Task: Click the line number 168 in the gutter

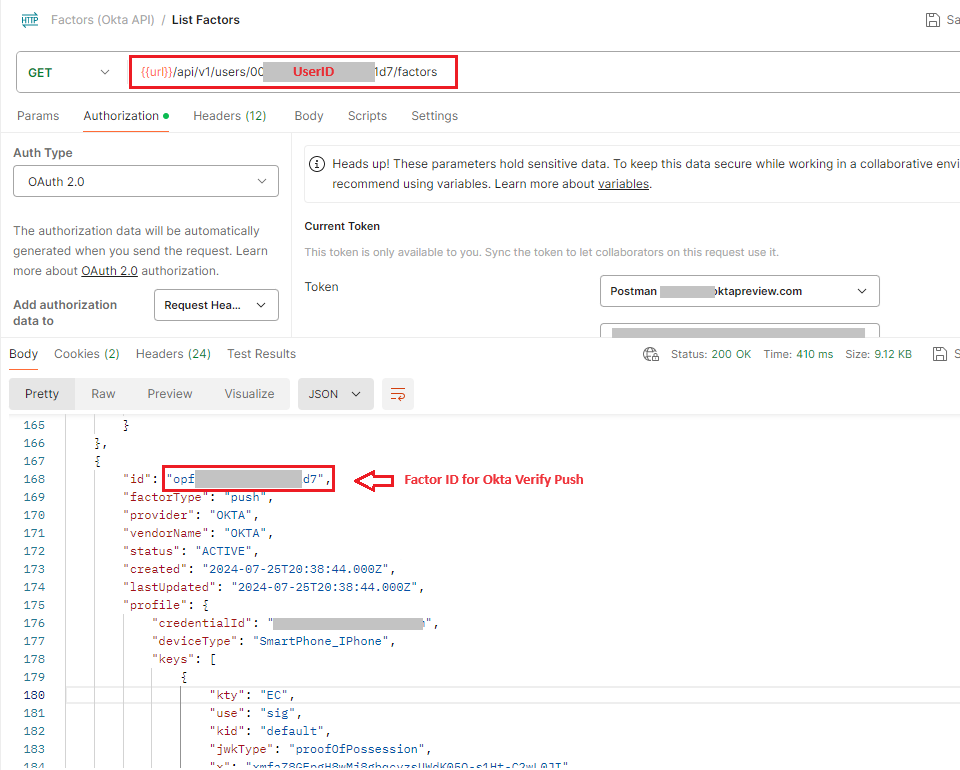Action: point(34,479)
